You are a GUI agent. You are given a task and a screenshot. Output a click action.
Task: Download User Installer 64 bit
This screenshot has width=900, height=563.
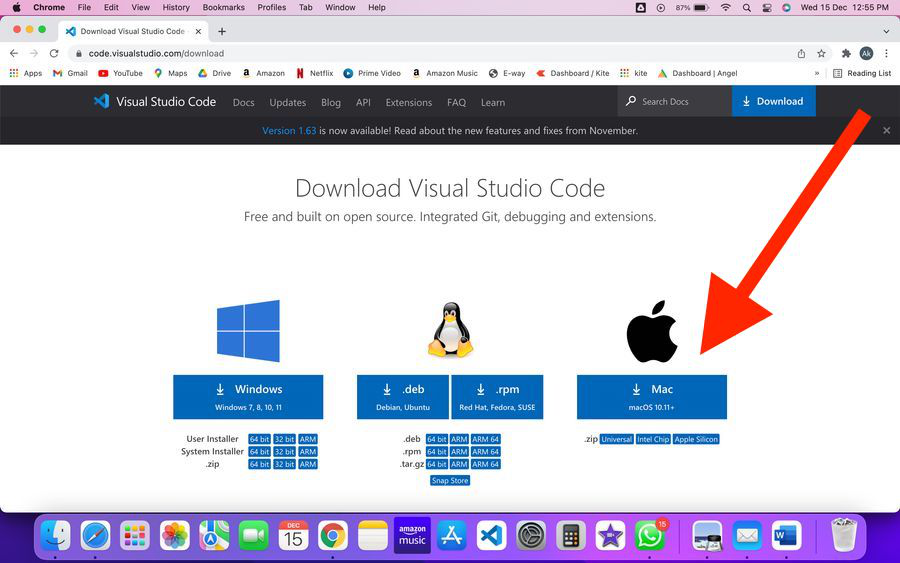[x=259, y=439]
